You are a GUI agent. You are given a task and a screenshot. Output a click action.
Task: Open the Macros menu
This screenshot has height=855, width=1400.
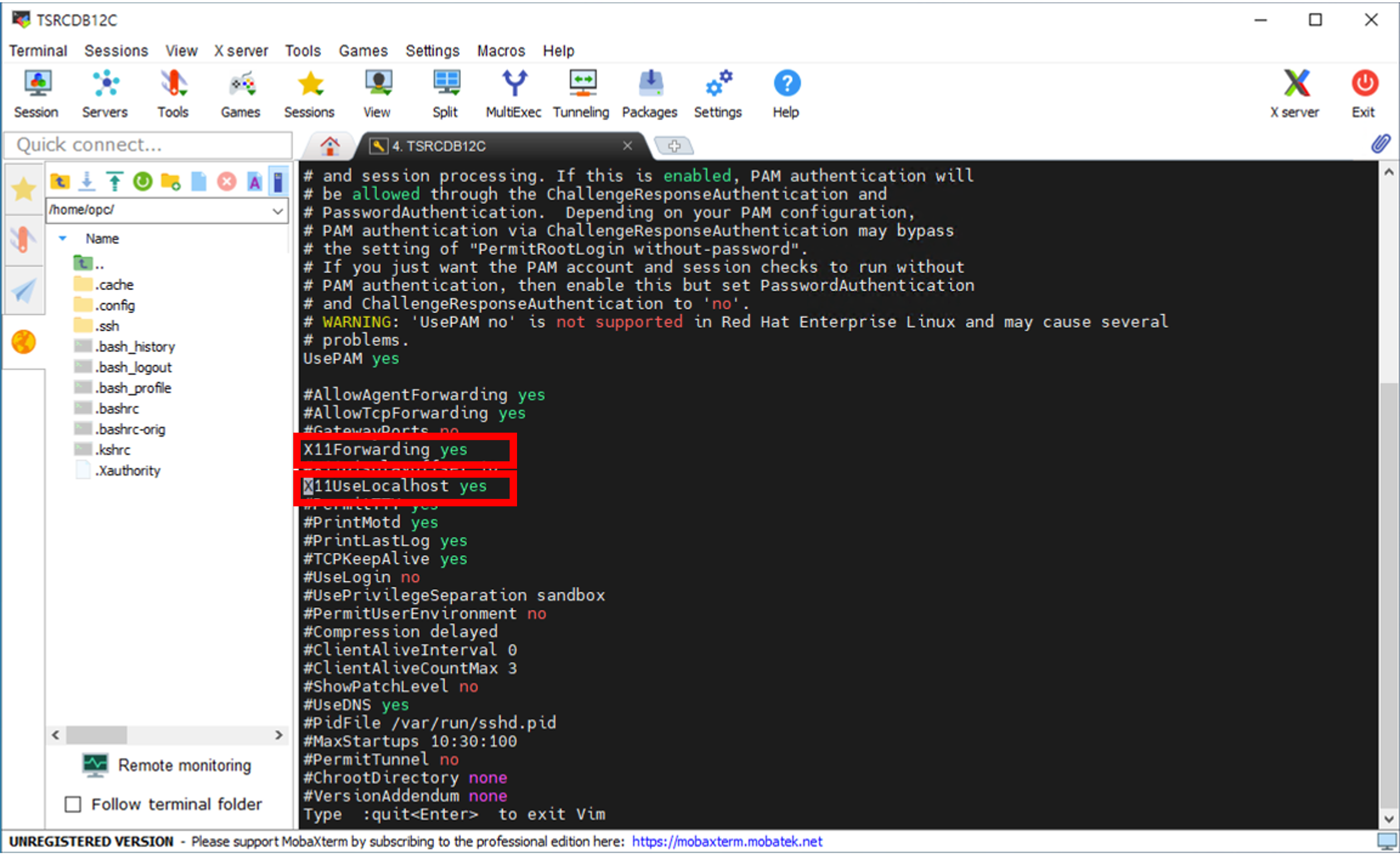click(x=501, y=51)
